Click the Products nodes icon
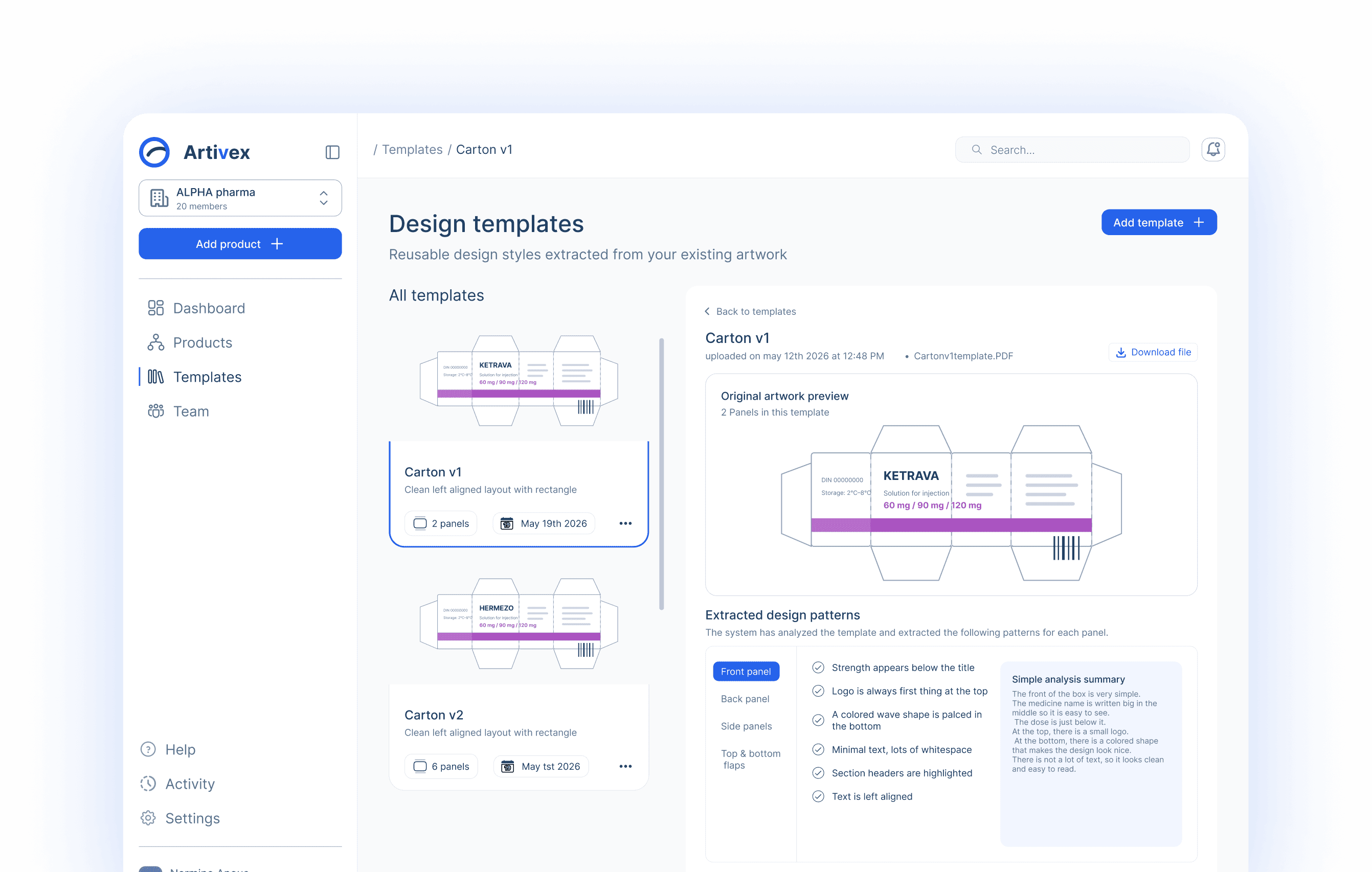The height and width of the screenshot is (872, 1372). (155, 342)
